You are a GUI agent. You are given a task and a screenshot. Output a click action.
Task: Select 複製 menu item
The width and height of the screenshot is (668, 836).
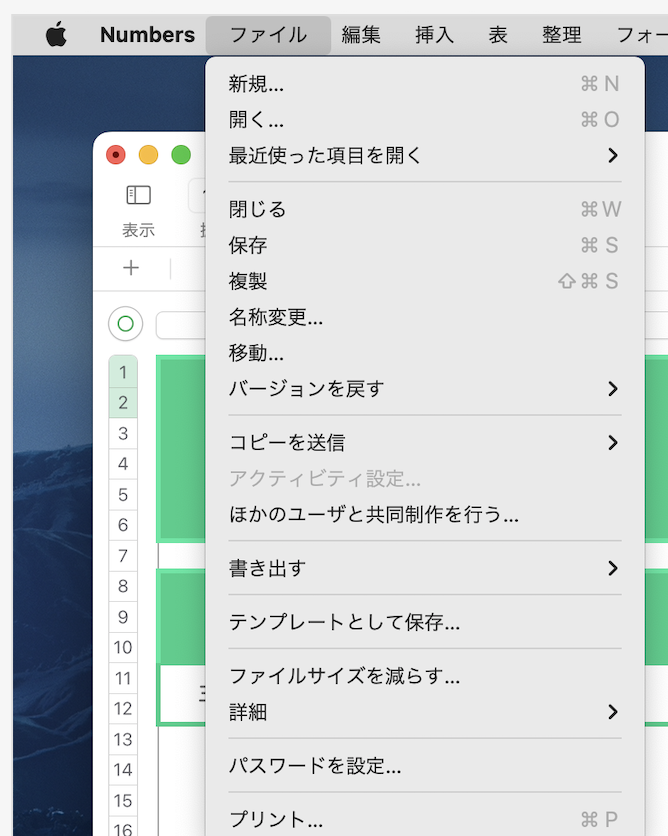[425, 280]
